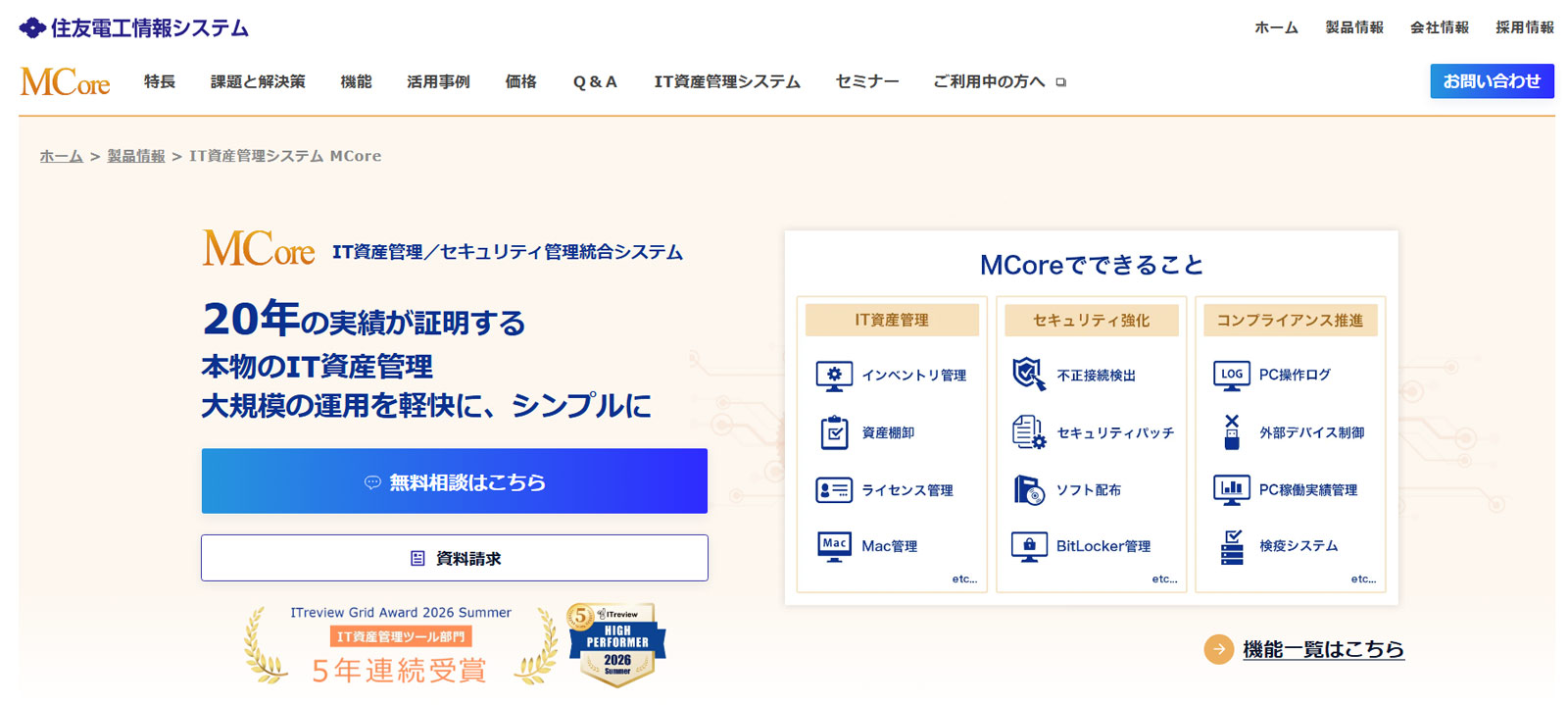Click the ライセンス管理 ID card icon
1568x705 pixels.
pos(834,489)
